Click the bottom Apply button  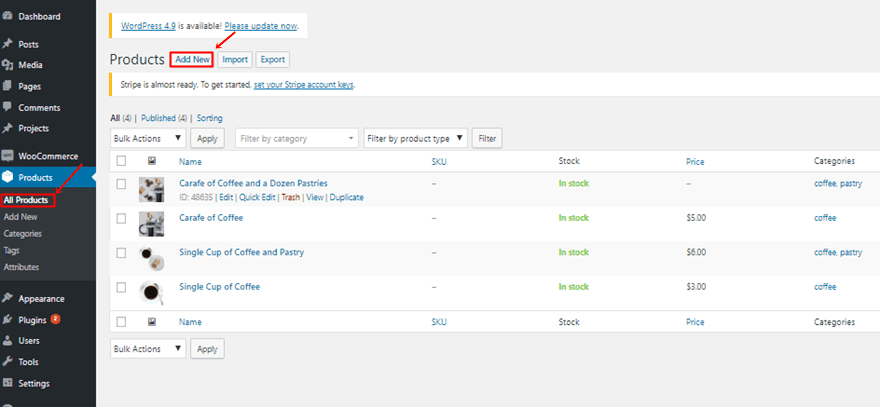[x=207, y=349]
